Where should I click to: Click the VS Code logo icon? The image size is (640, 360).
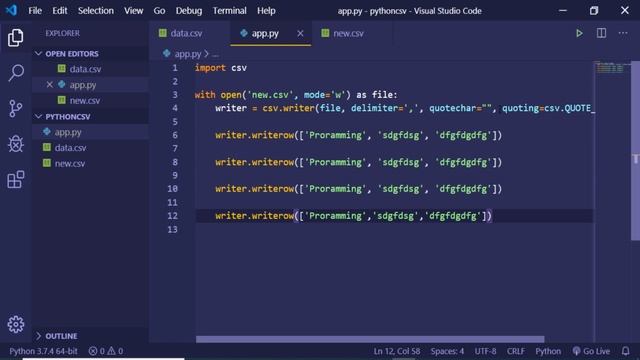pyautogui.click(x=11, y=10)
